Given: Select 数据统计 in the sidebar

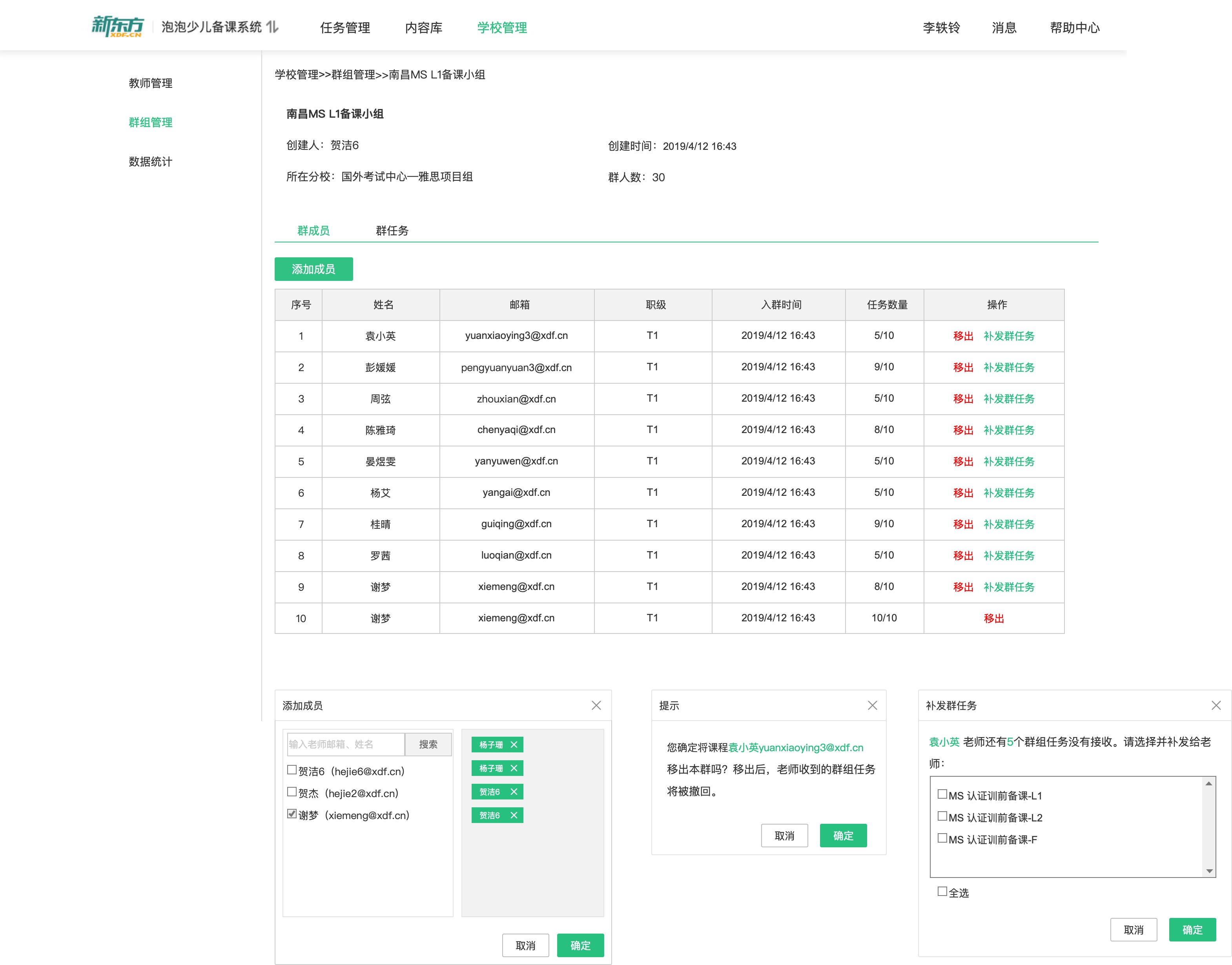Looking at the screenshot, I should click(150, 162).
